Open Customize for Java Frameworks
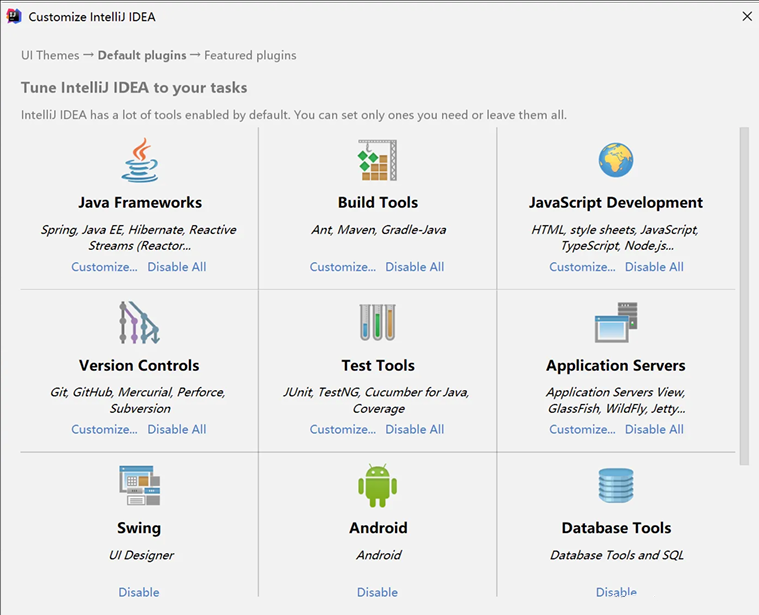Viewport: 759px width, 615px height. [104, 267]
